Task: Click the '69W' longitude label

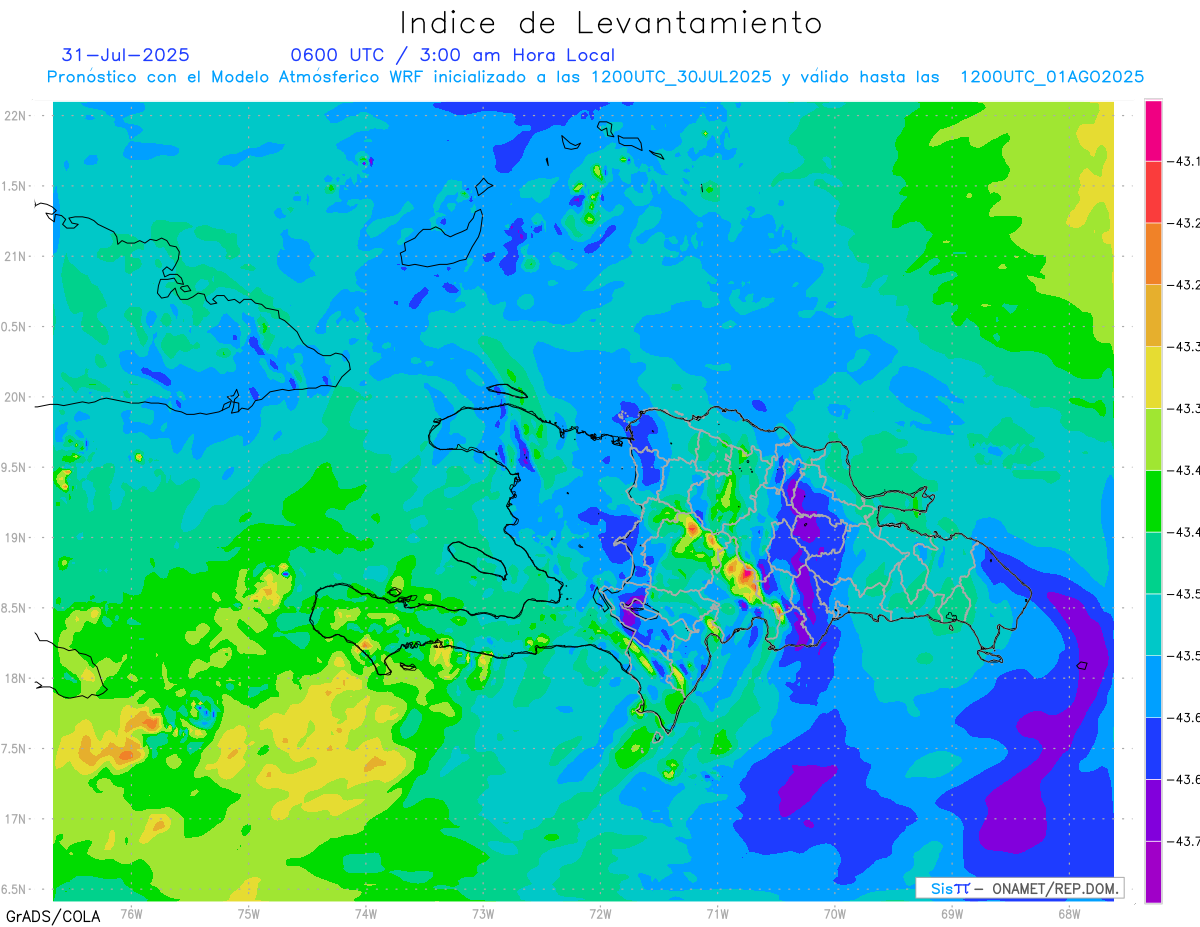Action: coord(952,913)
